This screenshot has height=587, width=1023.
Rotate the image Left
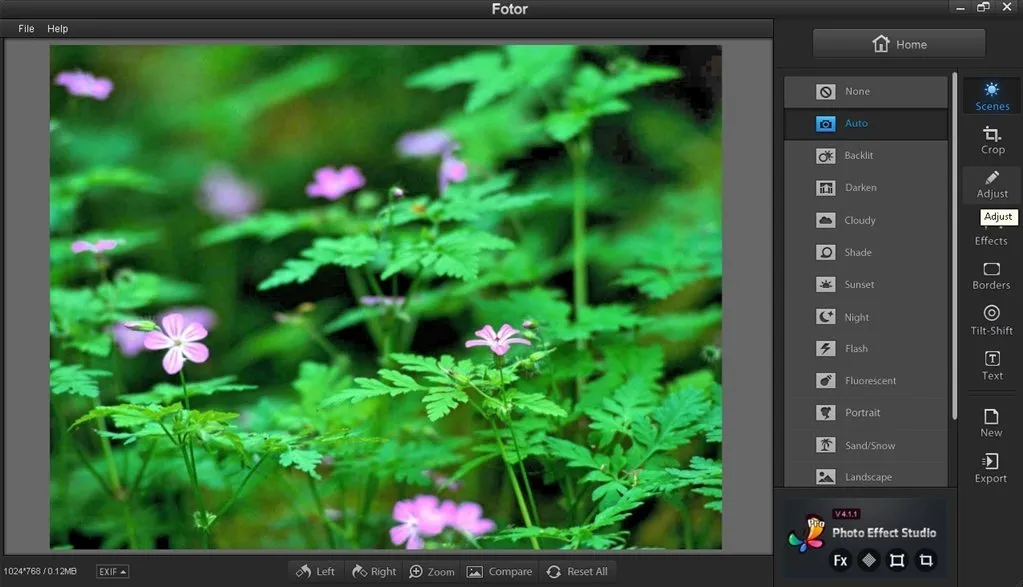click(x=315, y=571)
